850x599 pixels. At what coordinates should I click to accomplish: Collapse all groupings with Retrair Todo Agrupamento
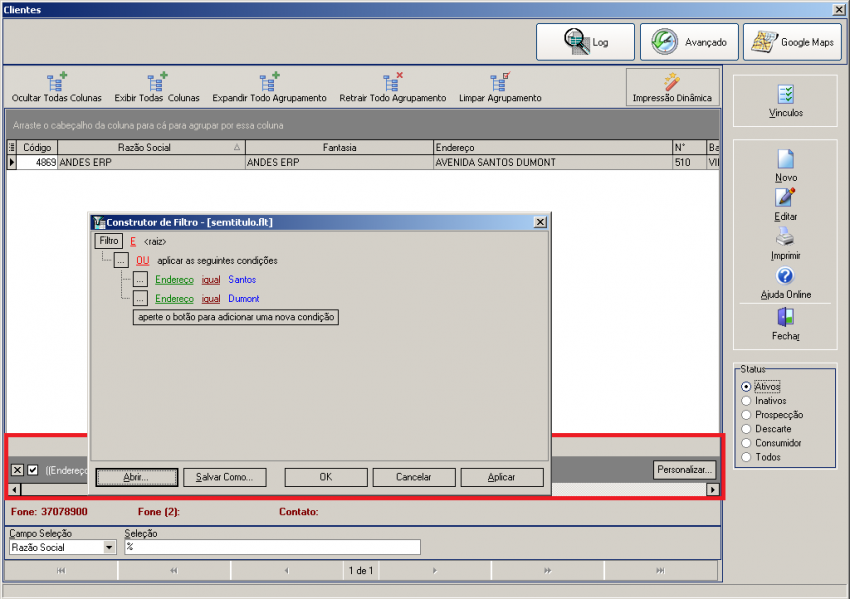392,87
